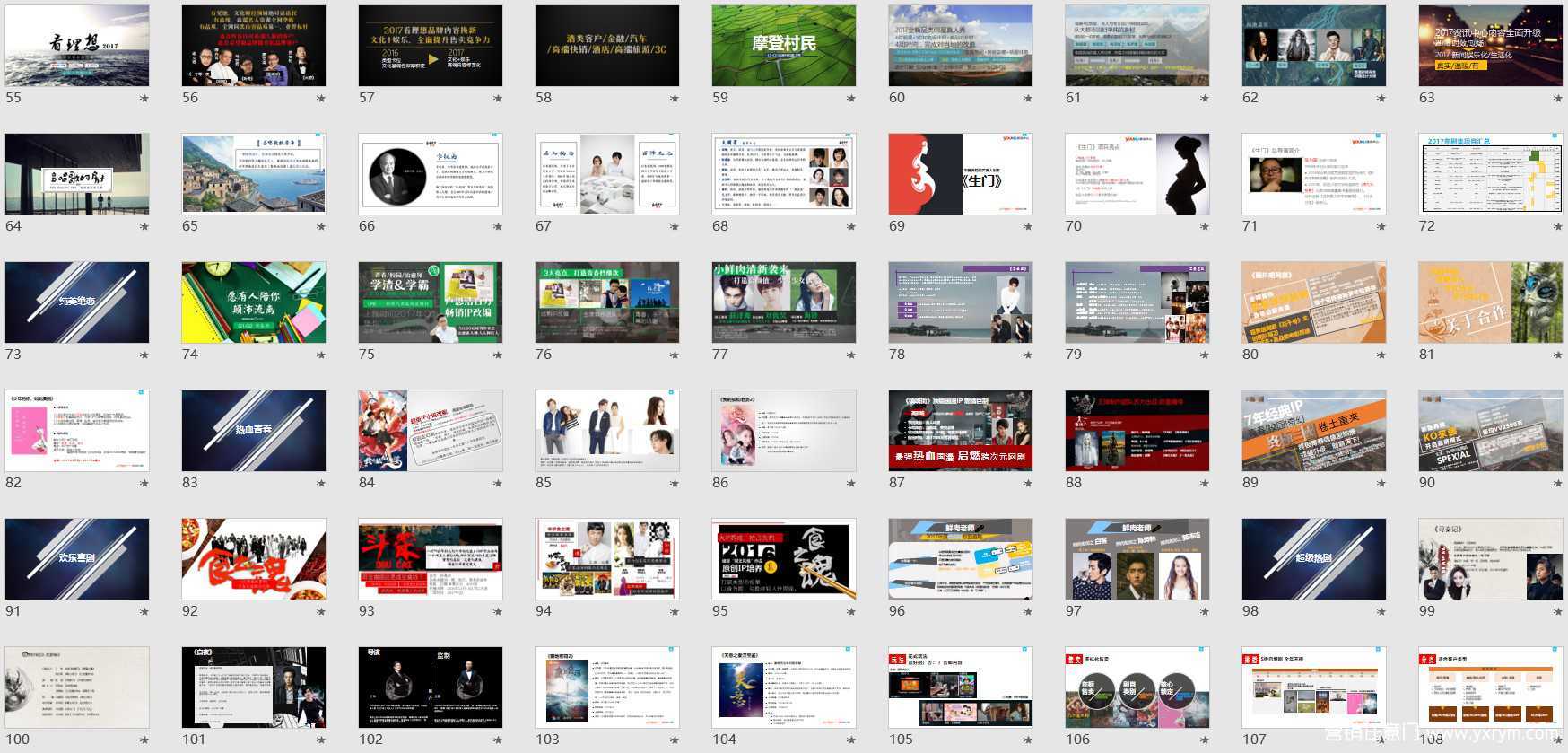This screenshot has width=1568, height=753.
Task: Select slide 62 thumbnail
Action: click(x=1314, y=46)
